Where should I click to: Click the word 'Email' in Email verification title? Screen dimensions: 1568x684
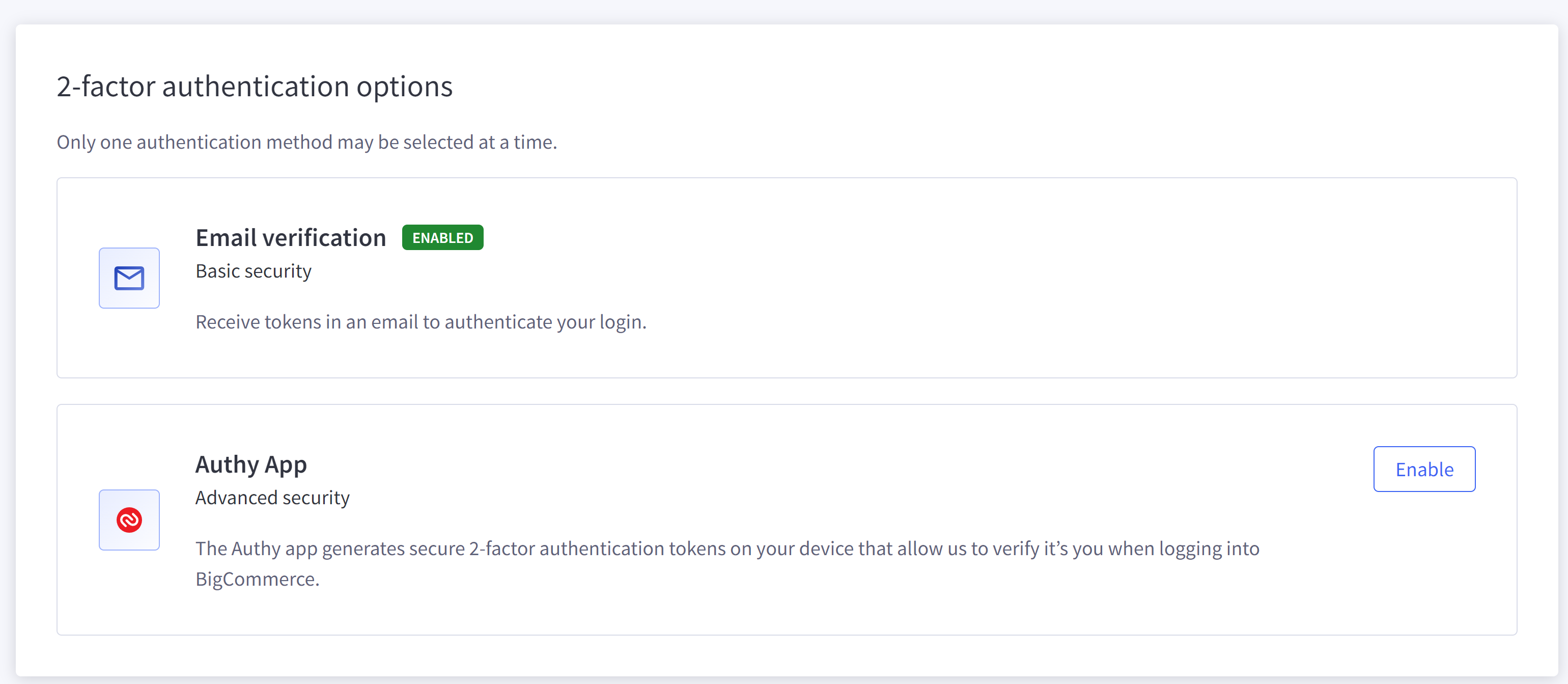coord(226,237)
